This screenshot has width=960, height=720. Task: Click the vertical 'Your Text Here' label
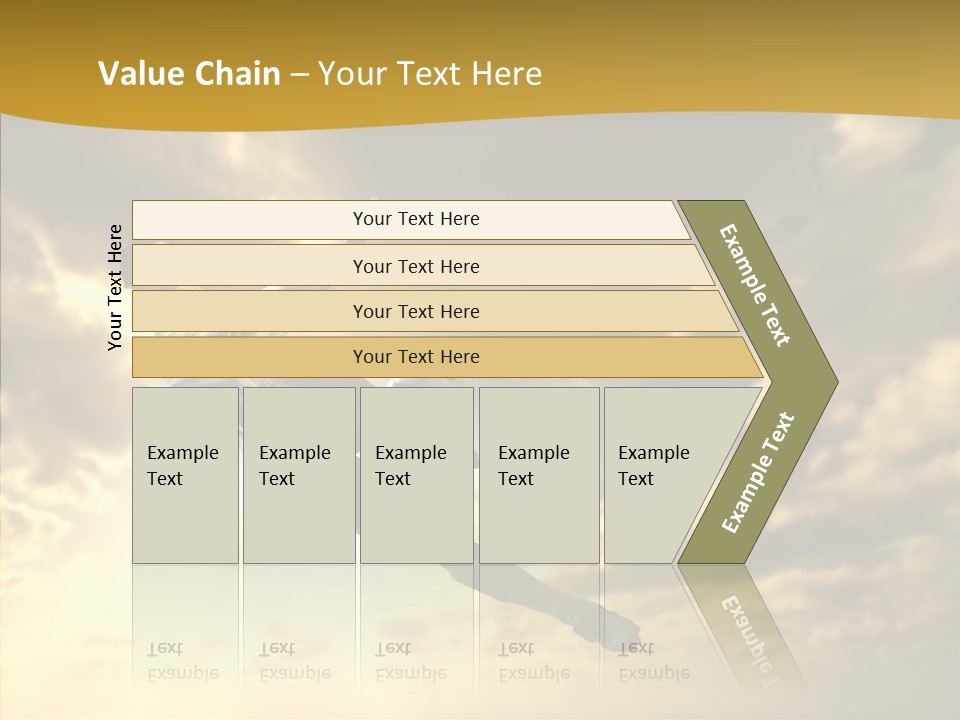click(115, 287)
